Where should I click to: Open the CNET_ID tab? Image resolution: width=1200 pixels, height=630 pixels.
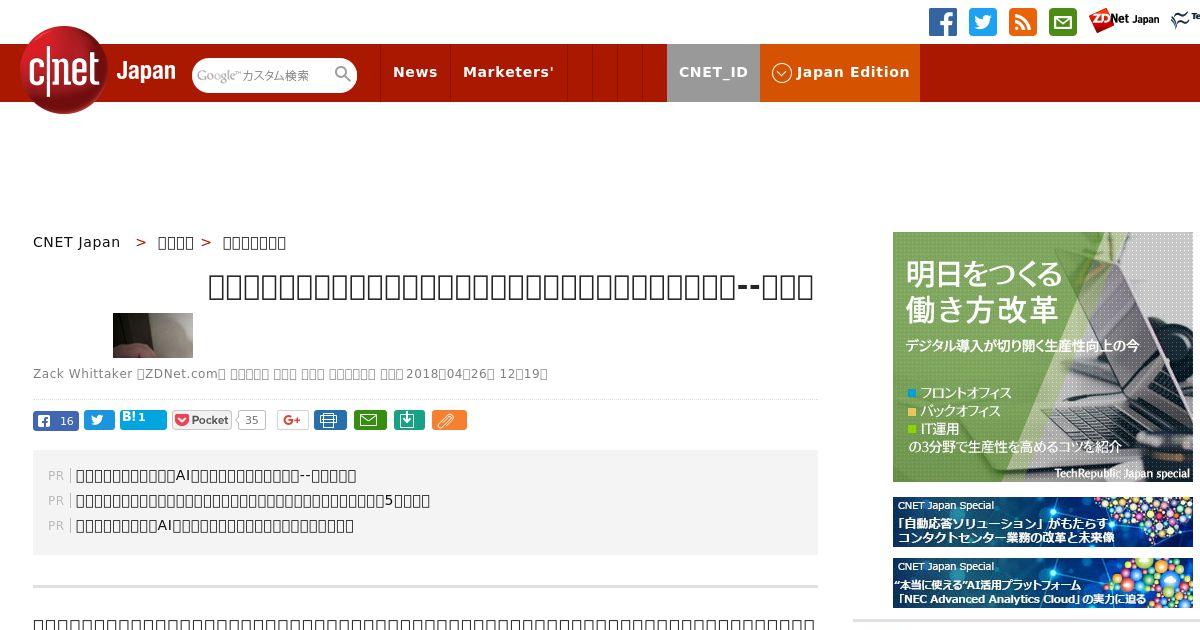(x=713, y=72)
